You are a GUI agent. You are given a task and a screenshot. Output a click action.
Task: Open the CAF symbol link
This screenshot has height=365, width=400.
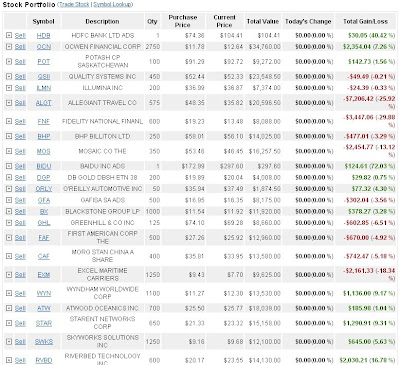pos(44,256)
